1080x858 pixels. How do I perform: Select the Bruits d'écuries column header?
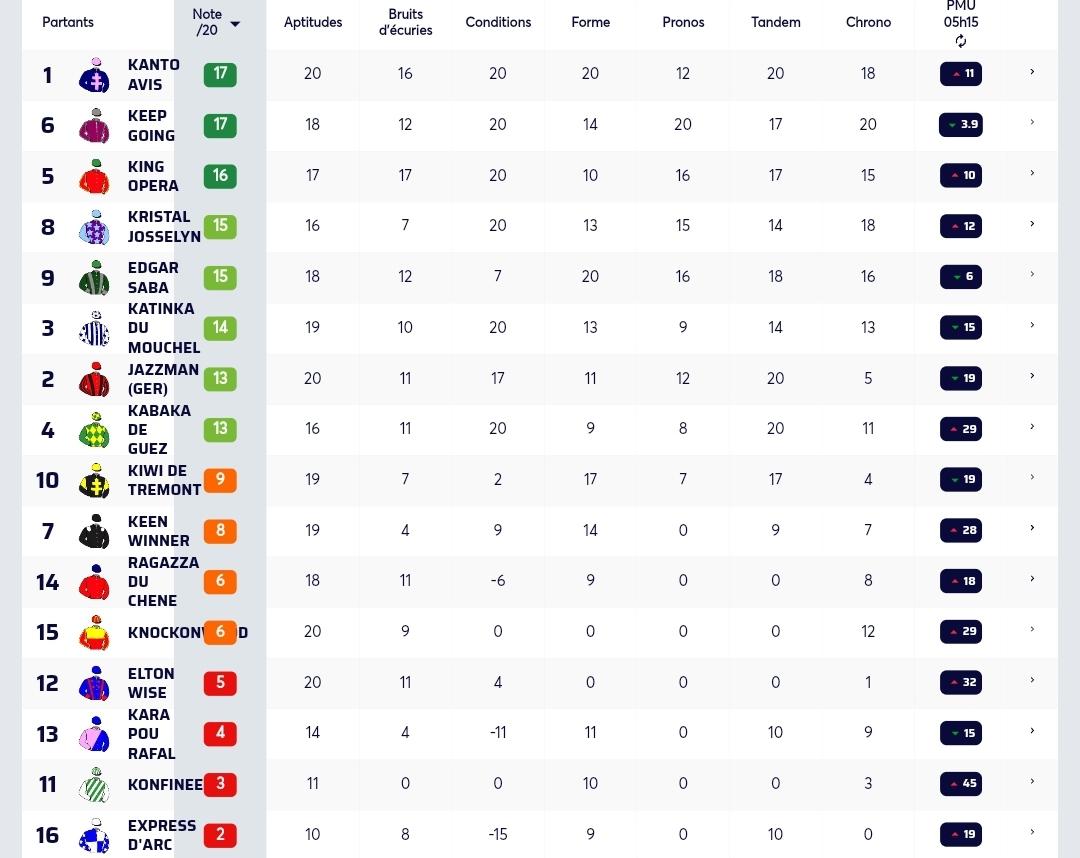[x=405, y=22]
